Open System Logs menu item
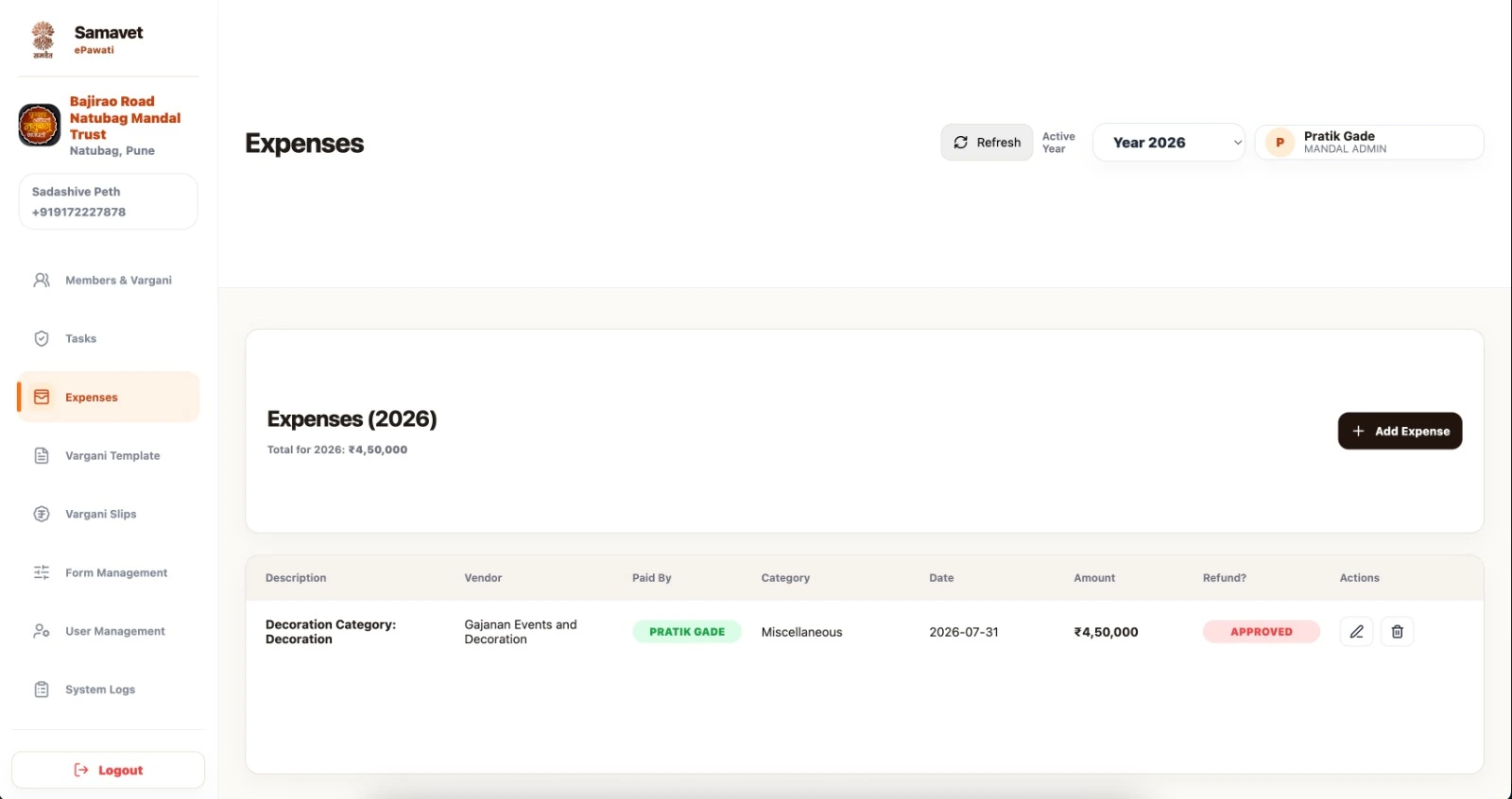The image size is (1512, 799). pos(109,689)
